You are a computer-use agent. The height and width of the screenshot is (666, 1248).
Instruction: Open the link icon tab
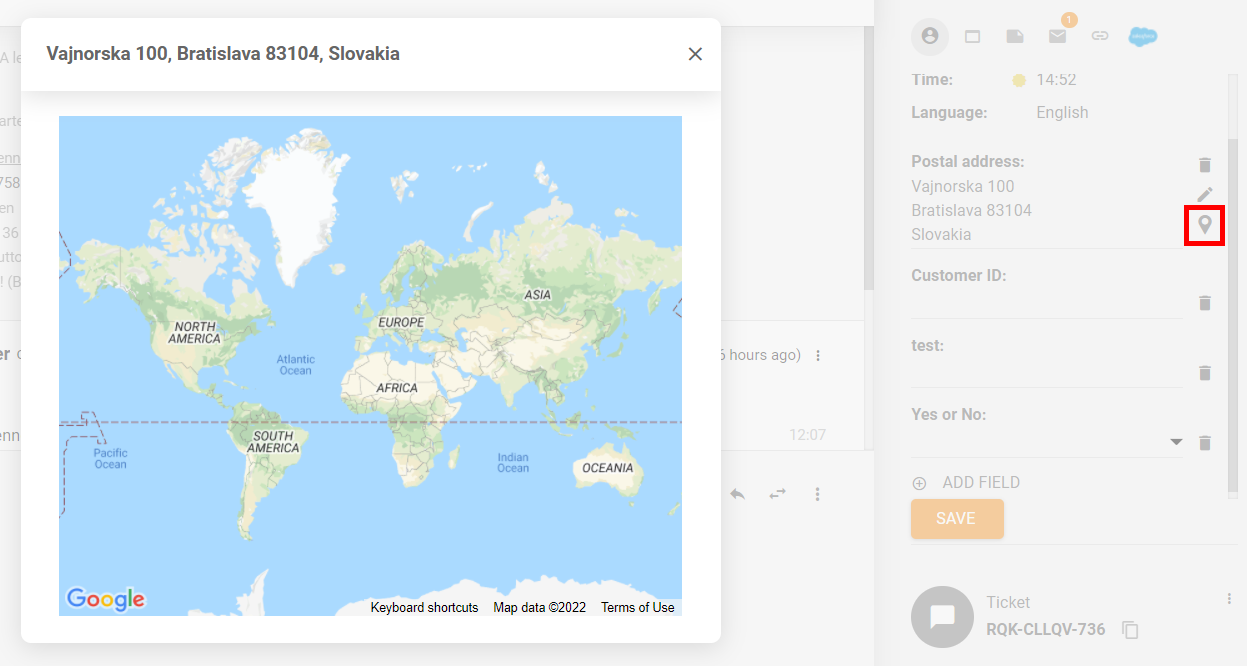pos(1099,36)
